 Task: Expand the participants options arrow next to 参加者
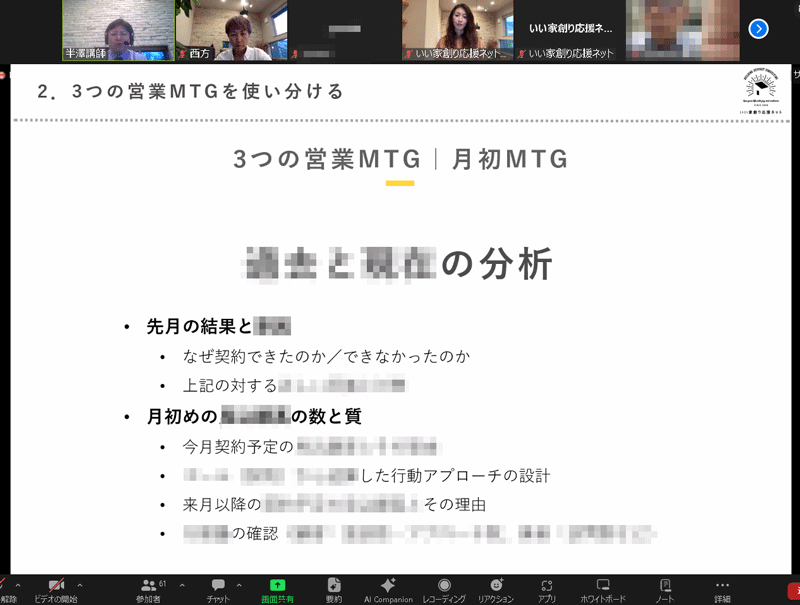(x=181, y=584)
